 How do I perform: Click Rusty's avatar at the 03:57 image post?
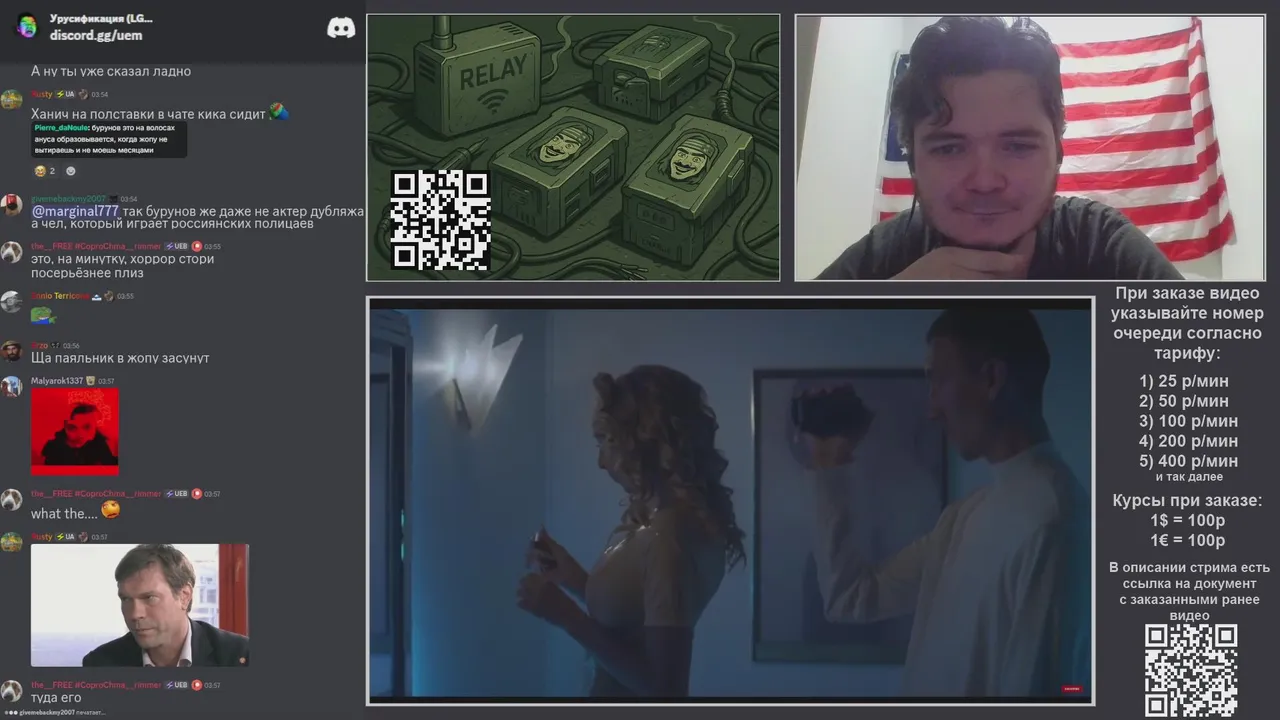[12, 543]
